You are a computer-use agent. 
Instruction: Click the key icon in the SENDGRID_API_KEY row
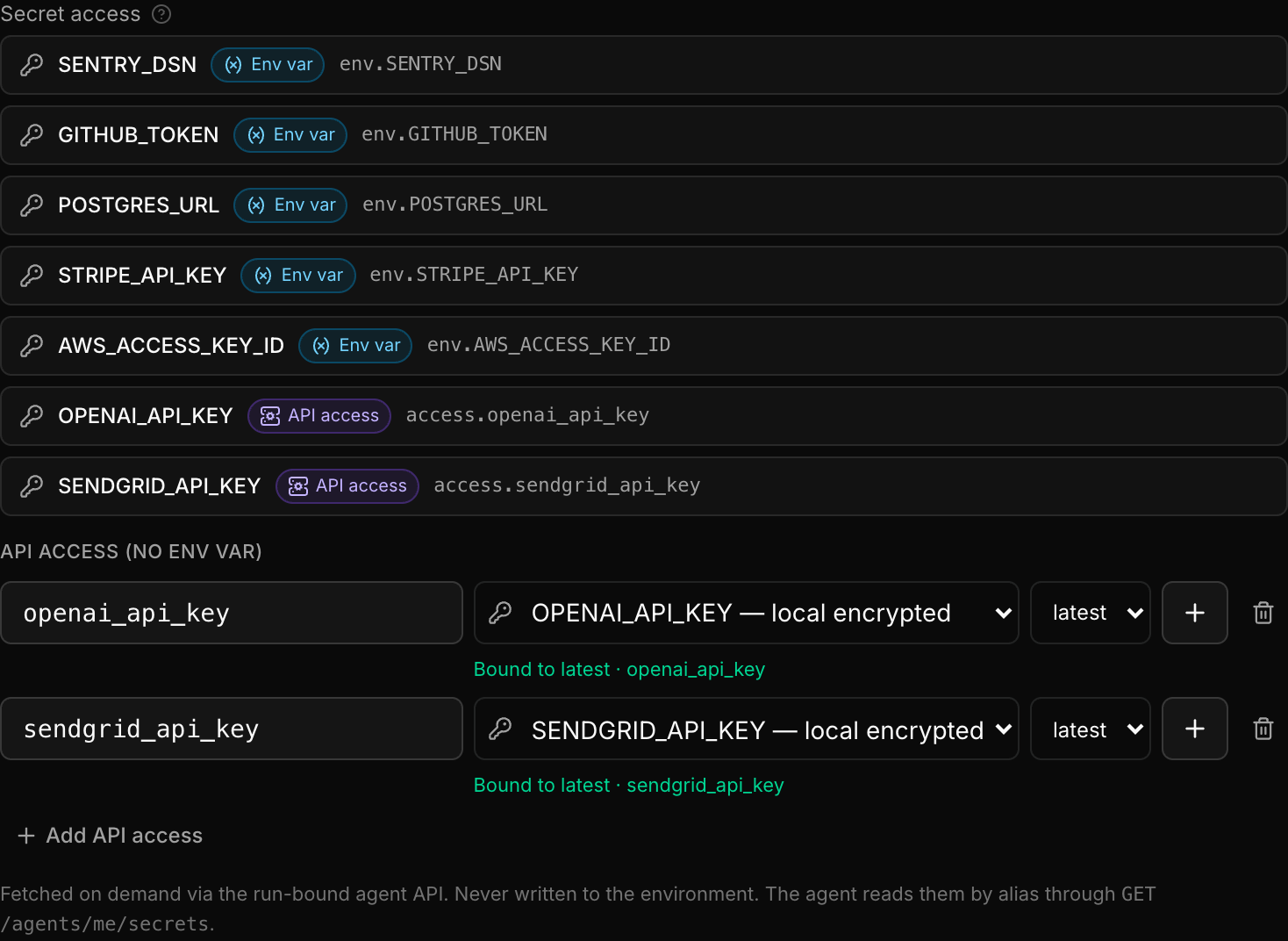pos(32,486)
